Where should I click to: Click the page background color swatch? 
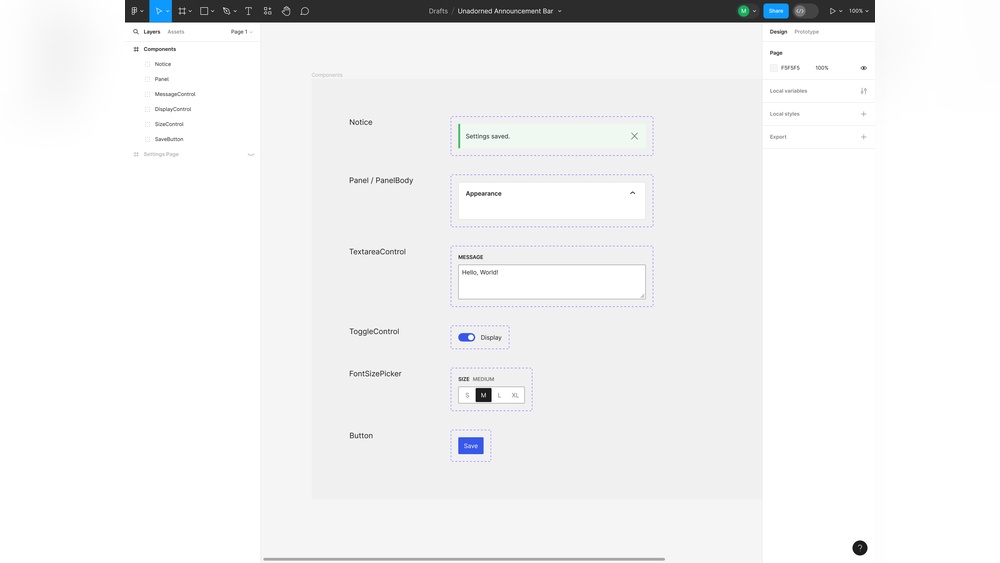pyautogui.click(x=774, y=68)
